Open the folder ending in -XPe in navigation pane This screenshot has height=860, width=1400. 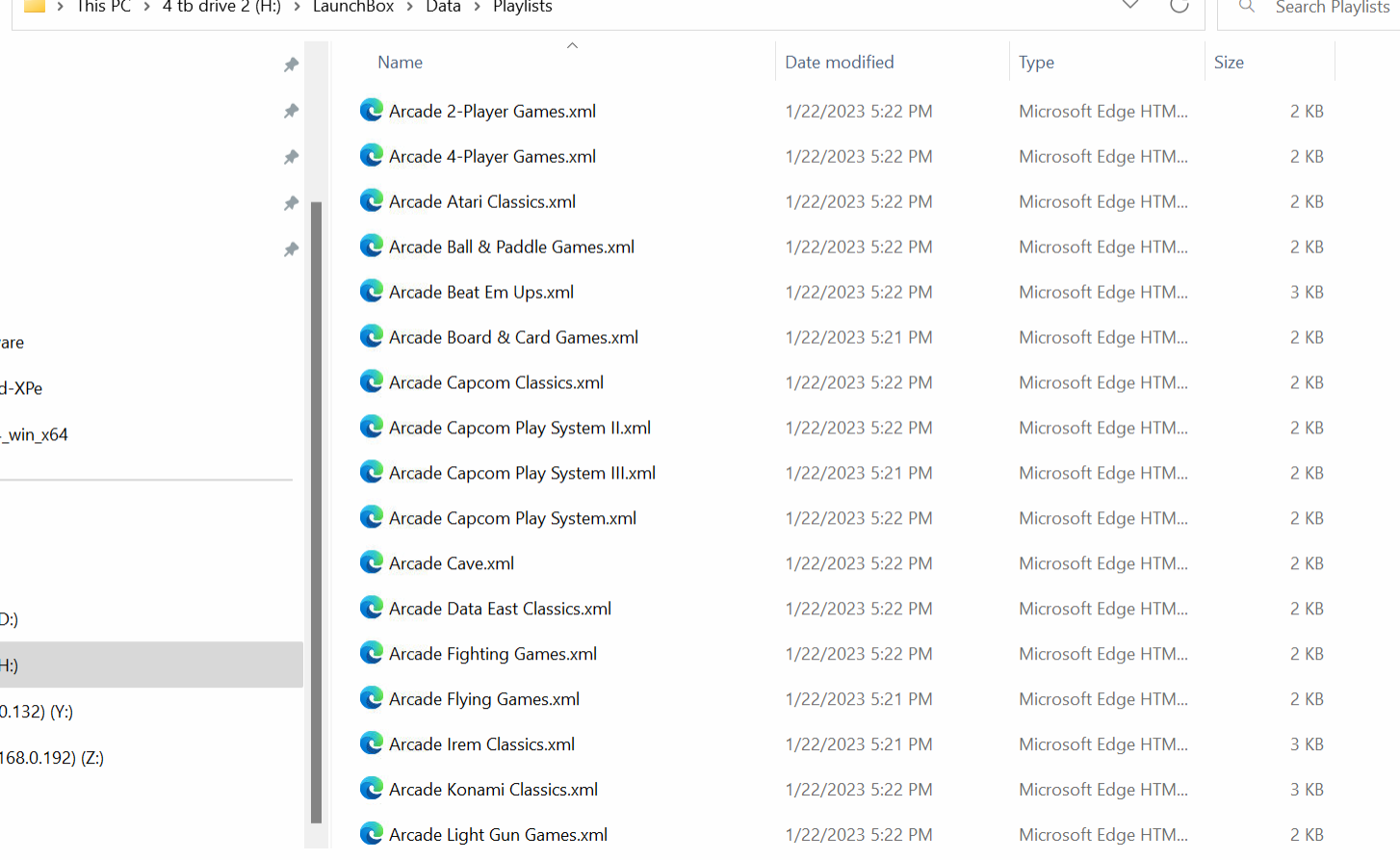point(21,388)
